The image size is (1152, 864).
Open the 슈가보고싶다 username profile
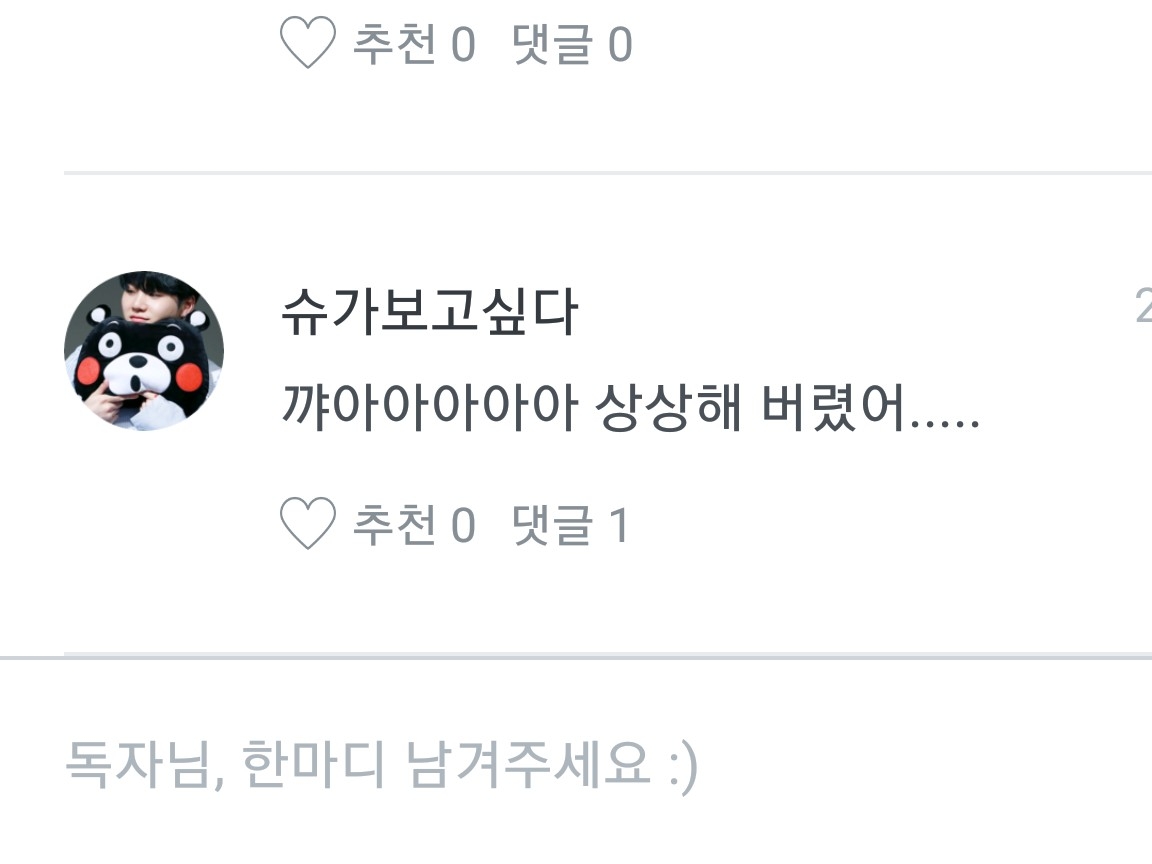(430, 312)
